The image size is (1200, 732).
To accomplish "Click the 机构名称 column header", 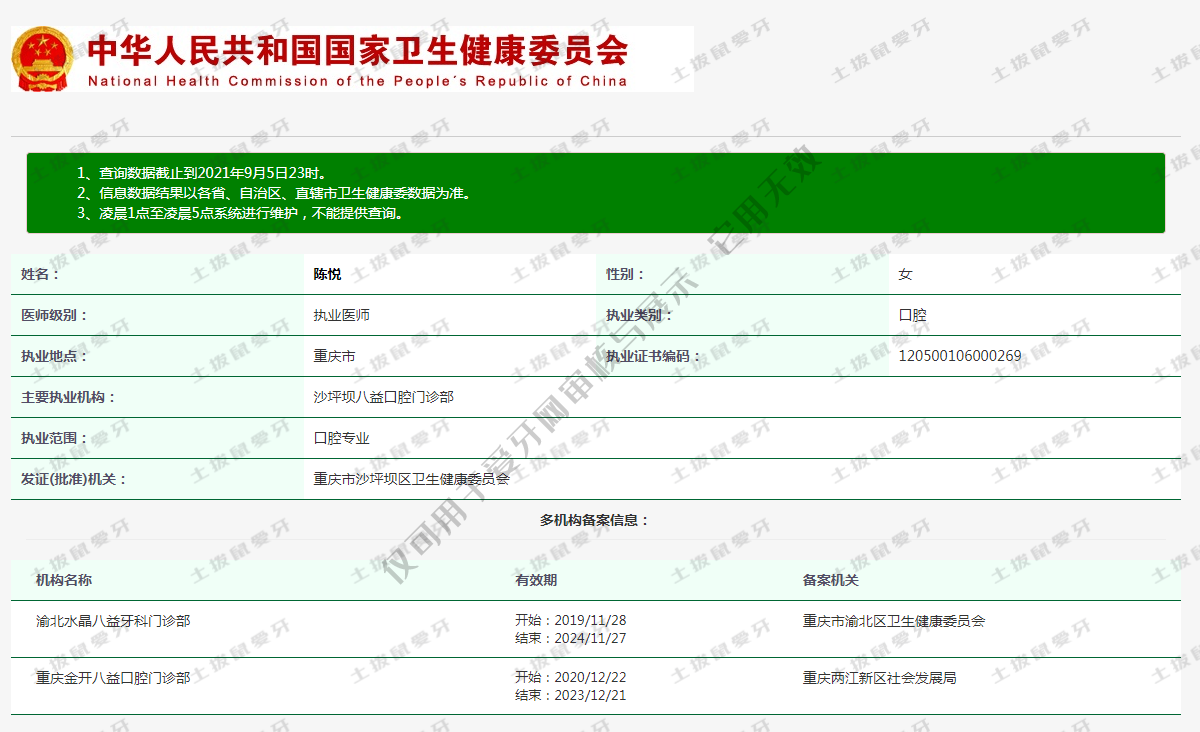I will coord(64,580).
